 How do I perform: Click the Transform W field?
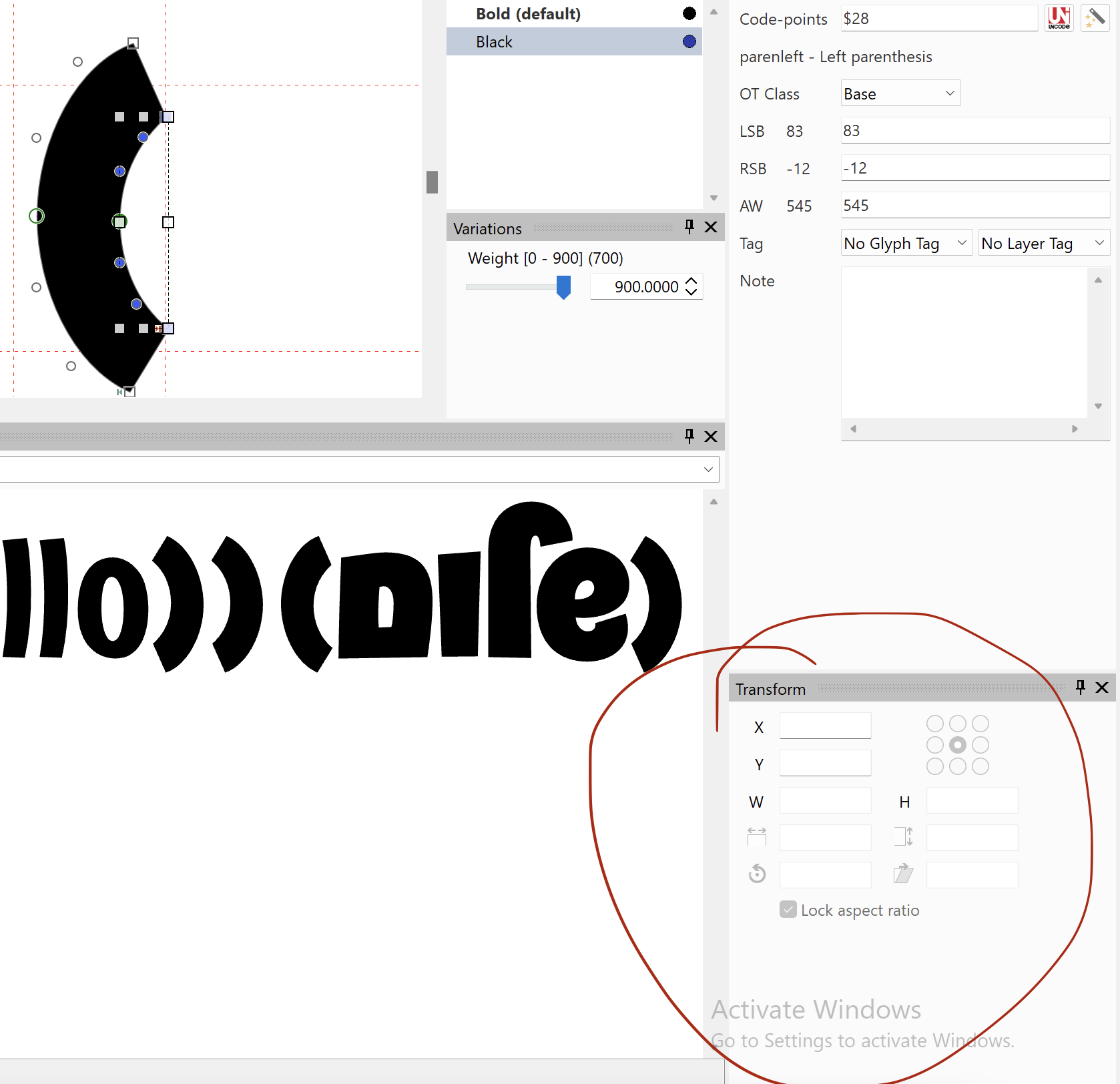[825, 800]
